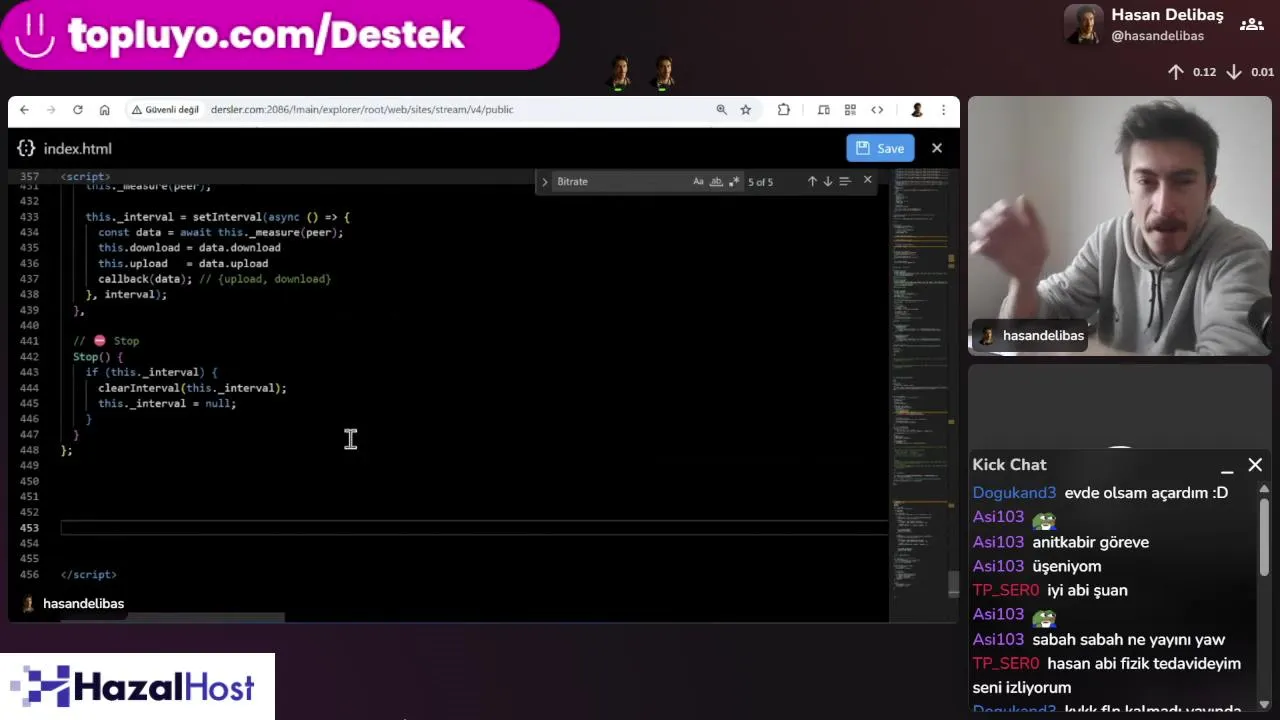
Task: Close the Kick Chat panel
Action: point(1255,465)
